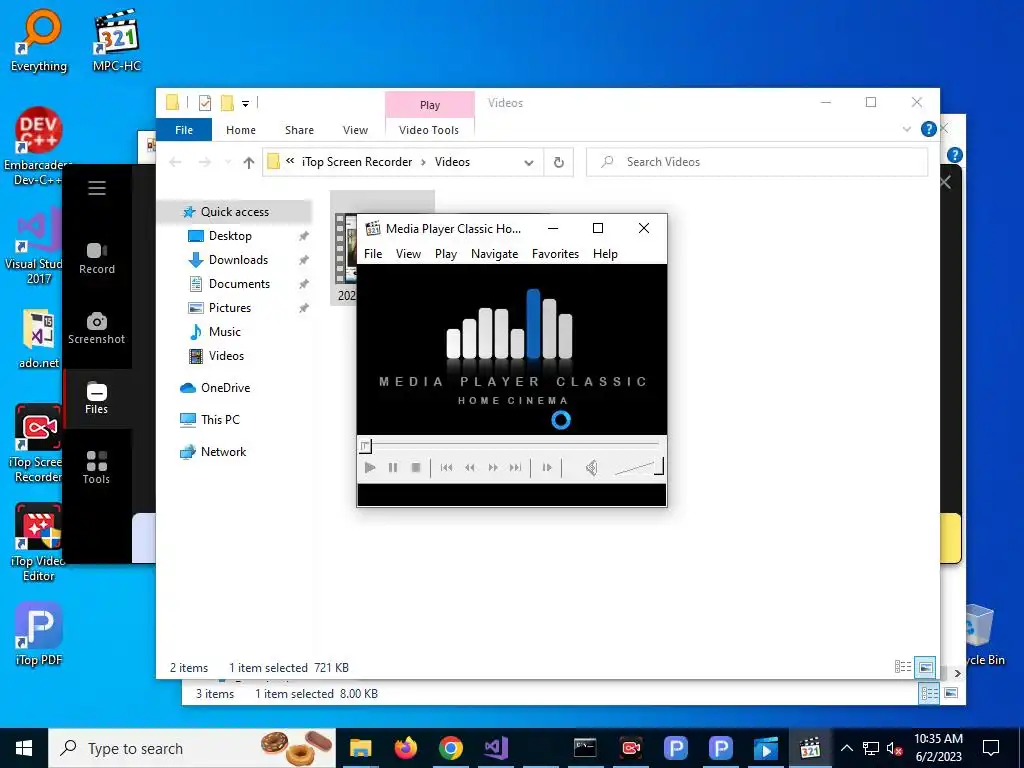Select Network in navigation pane
The image size is (1024, 768).
[x=223, y=452]
